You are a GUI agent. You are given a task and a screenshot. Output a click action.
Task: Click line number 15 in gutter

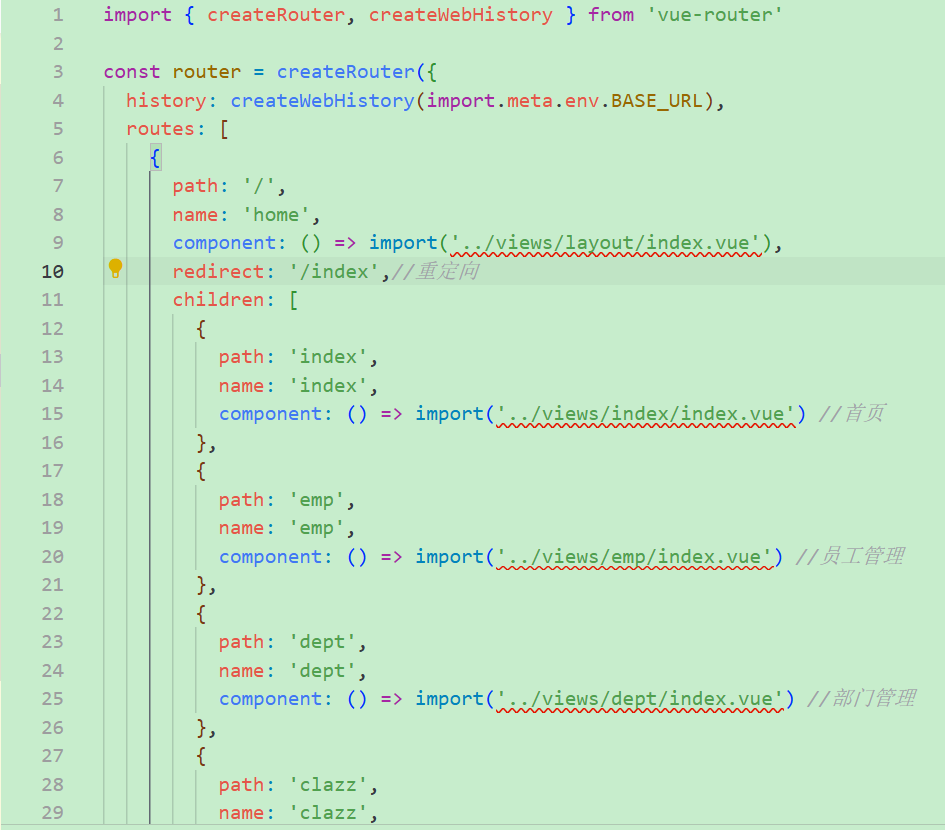52,414
